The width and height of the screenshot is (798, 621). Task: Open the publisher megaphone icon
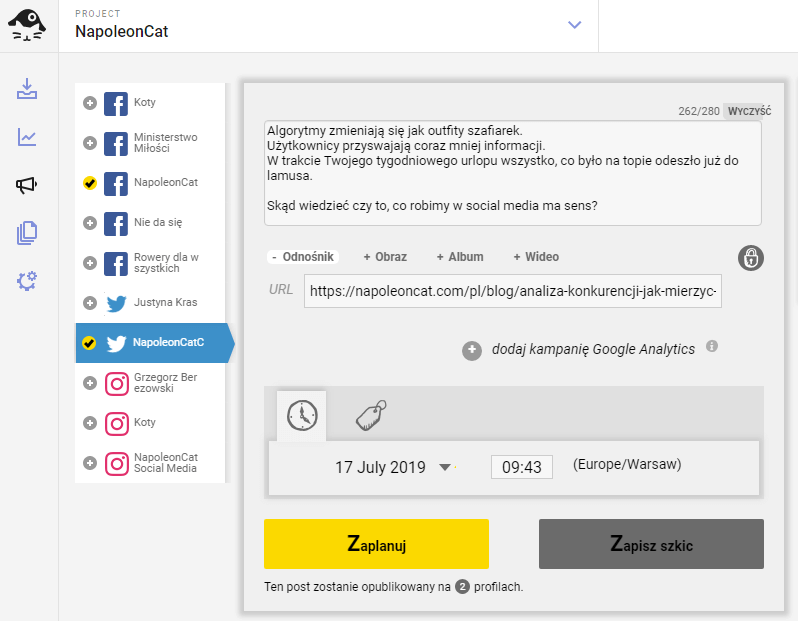click(26, 185)
